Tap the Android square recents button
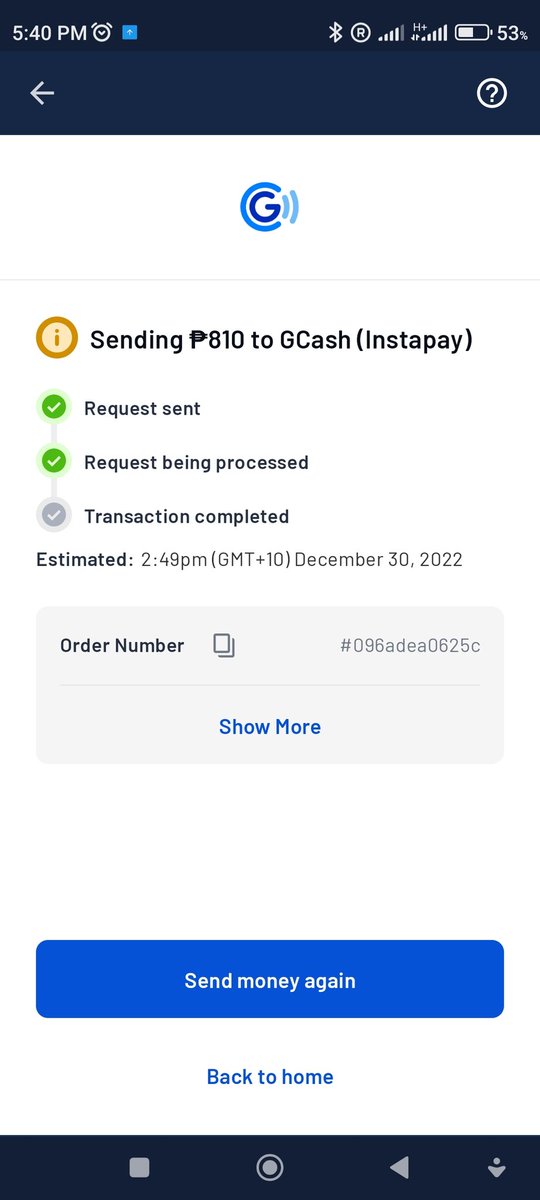The height and width of the screenshot is (1200, 540). pyautogui.click(x=140, y=1167)
